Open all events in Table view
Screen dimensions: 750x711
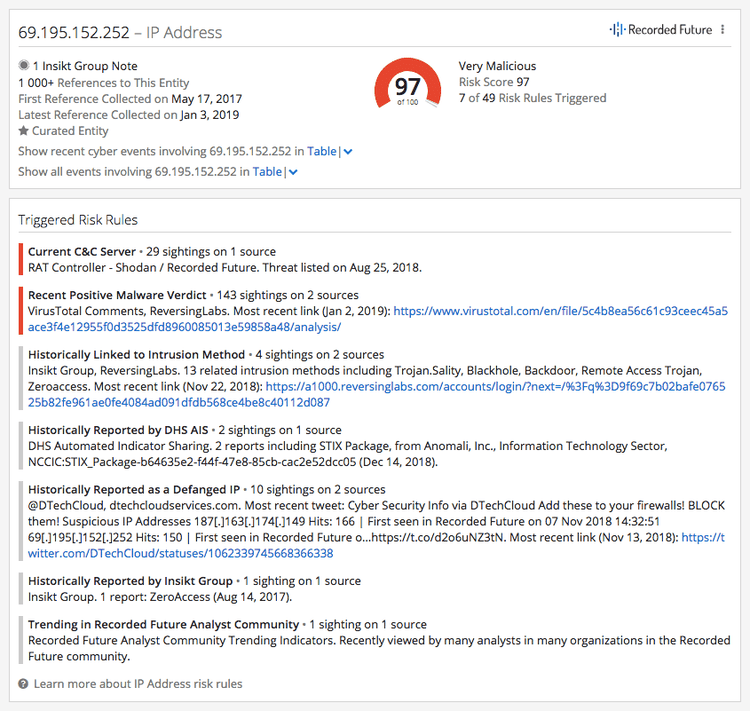[267, 172]
